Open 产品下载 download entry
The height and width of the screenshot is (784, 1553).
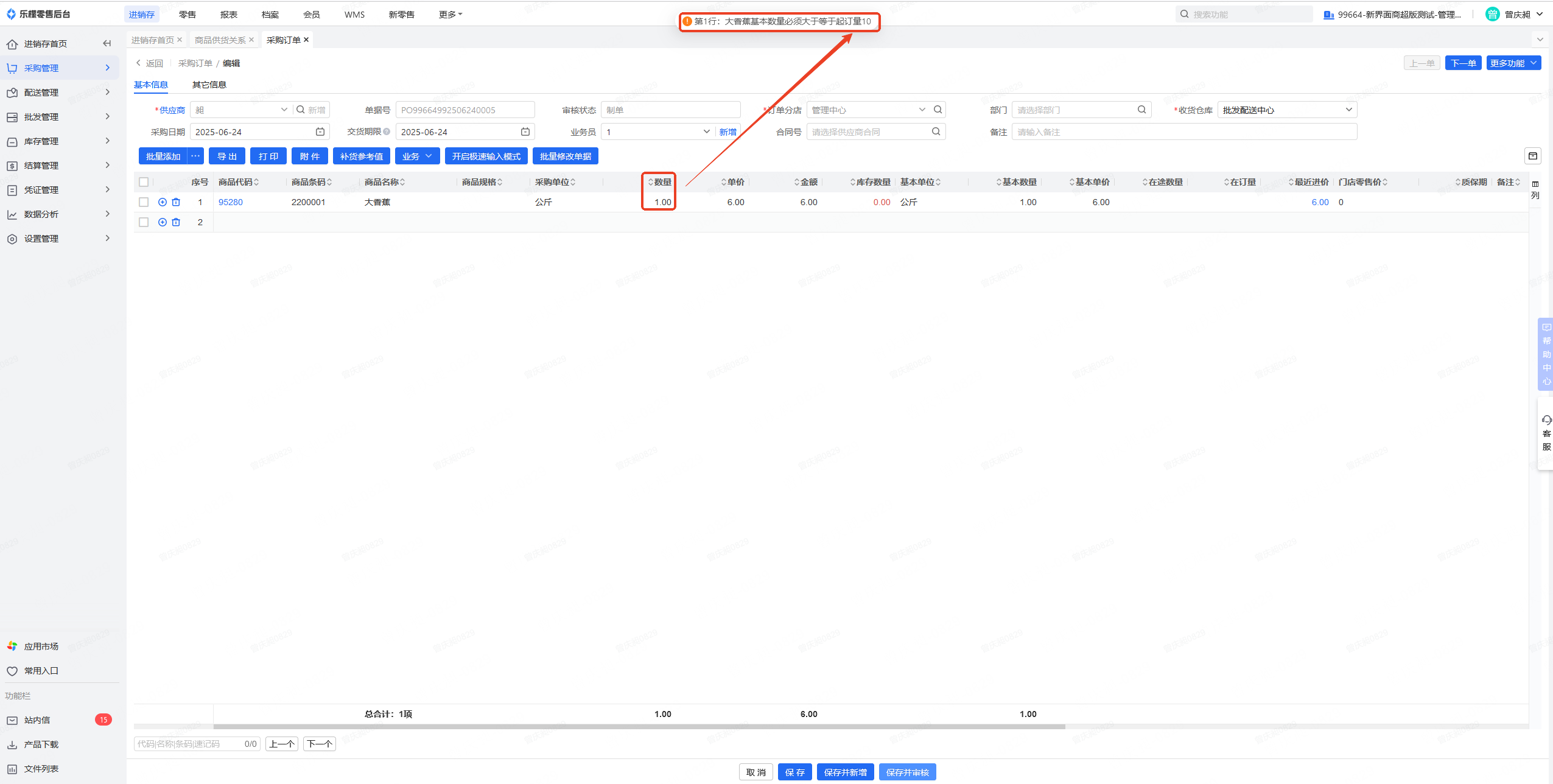pos(41,744)
